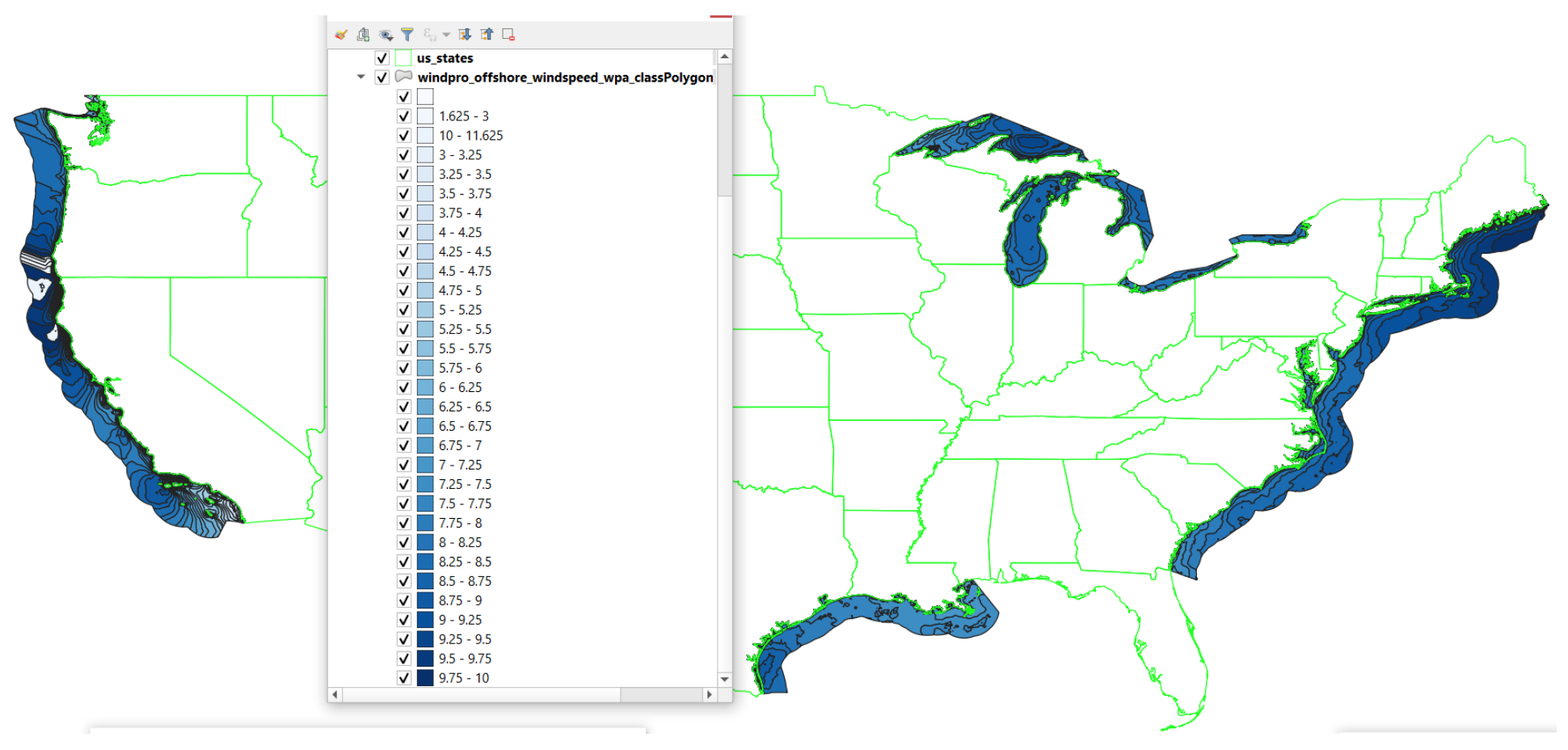
Task: Click the 9.75 - 10 dark blue swatch
Action: [425, 678]
